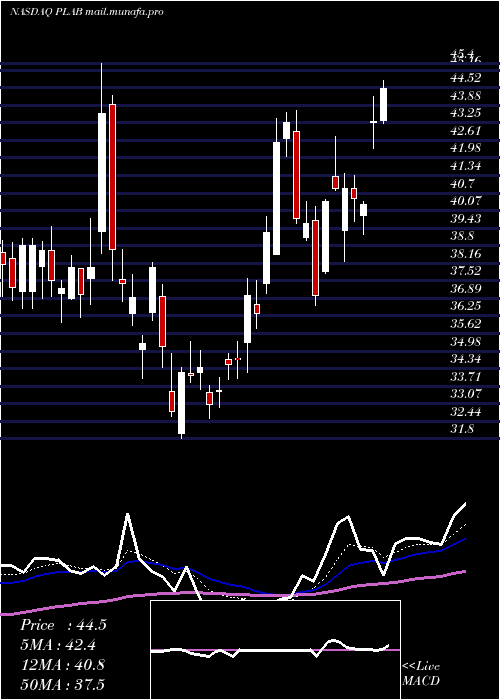Image resolution: width=500 pixels, height=700 pixels.
Task: Click the 38.8 price axis label
Action: 463,236
